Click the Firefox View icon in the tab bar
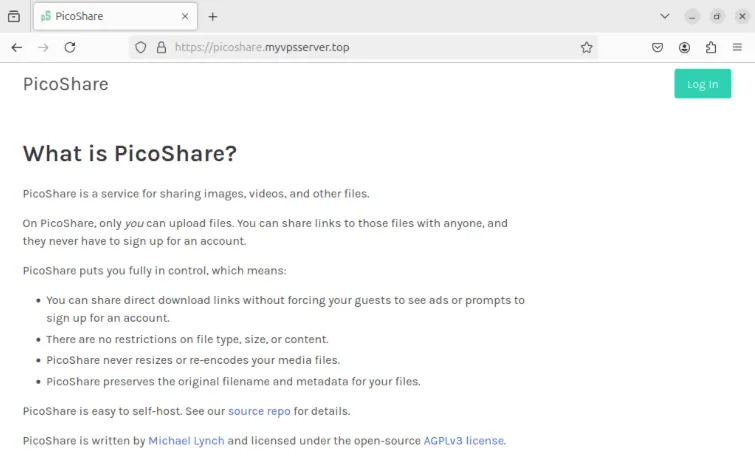Image resolution: width=755 pixels, height=462 pixels. tap(14, 16)
